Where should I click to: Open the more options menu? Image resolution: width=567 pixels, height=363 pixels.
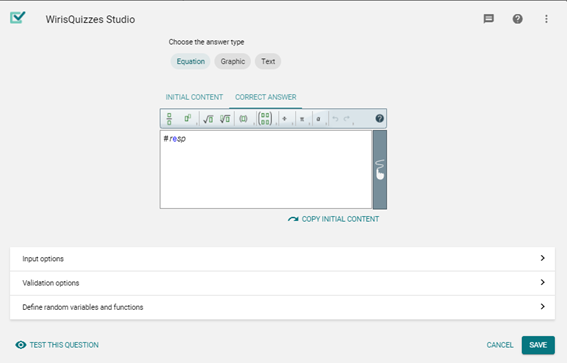pyautogui.click(x=546, y=19)
